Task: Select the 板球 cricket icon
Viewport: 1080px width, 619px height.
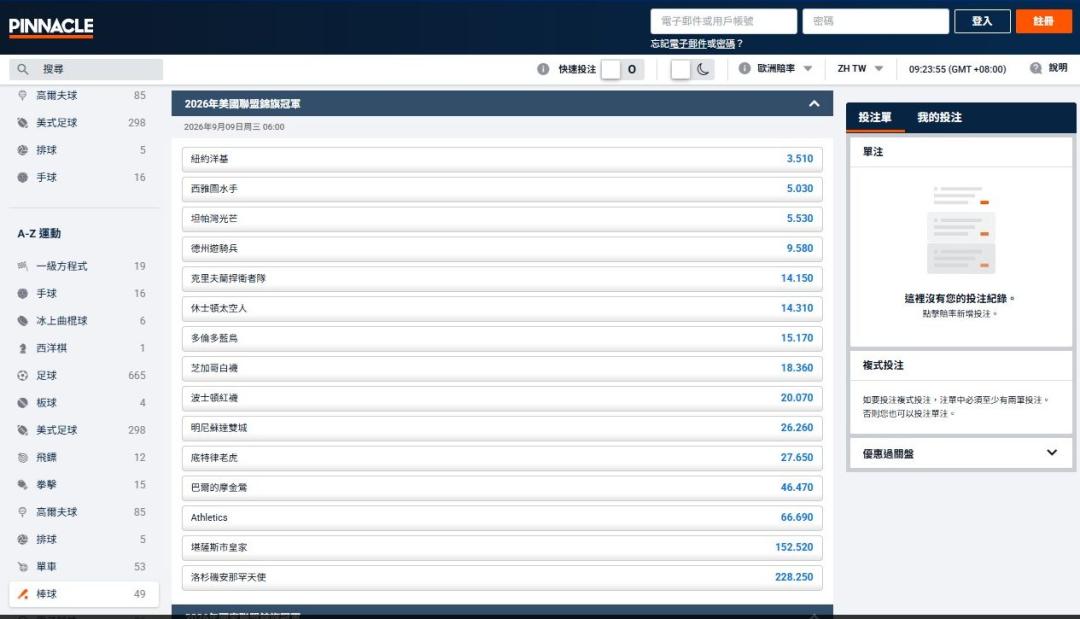Action: point(23,403)
